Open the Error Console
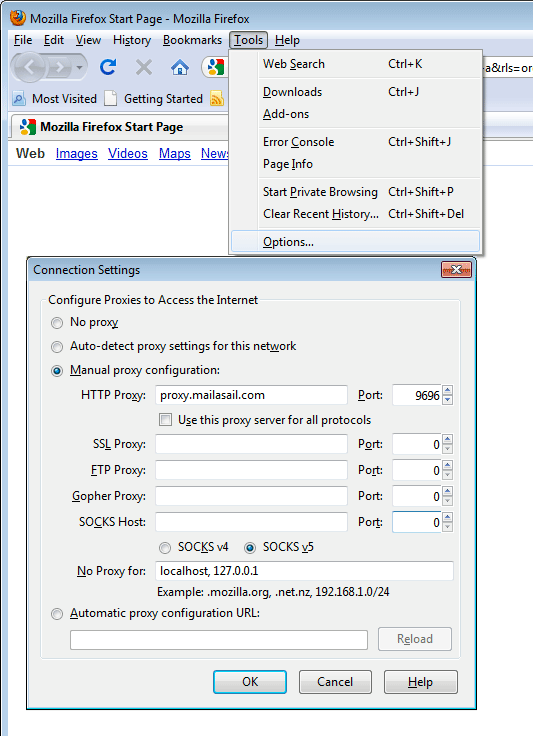Screen dimensions: 533x736 pos(356,142)
